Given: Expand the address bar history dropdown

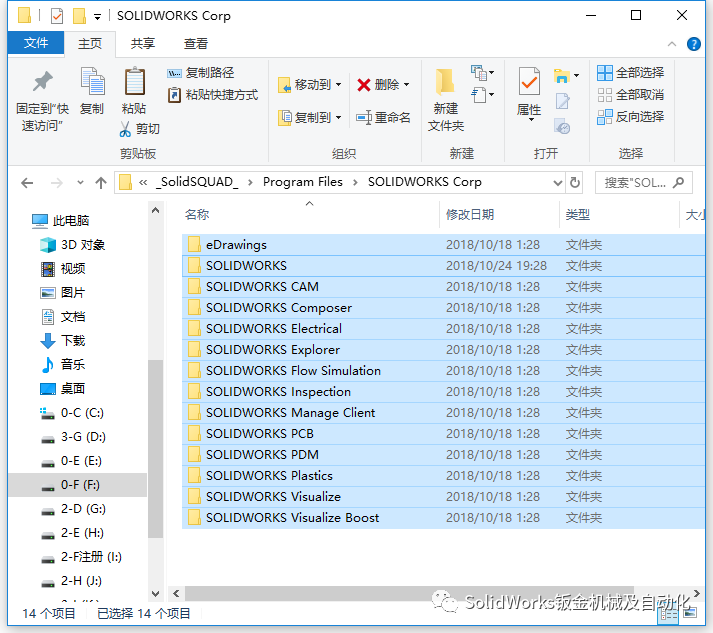Looking at the screenshot, I should (558, 183).
